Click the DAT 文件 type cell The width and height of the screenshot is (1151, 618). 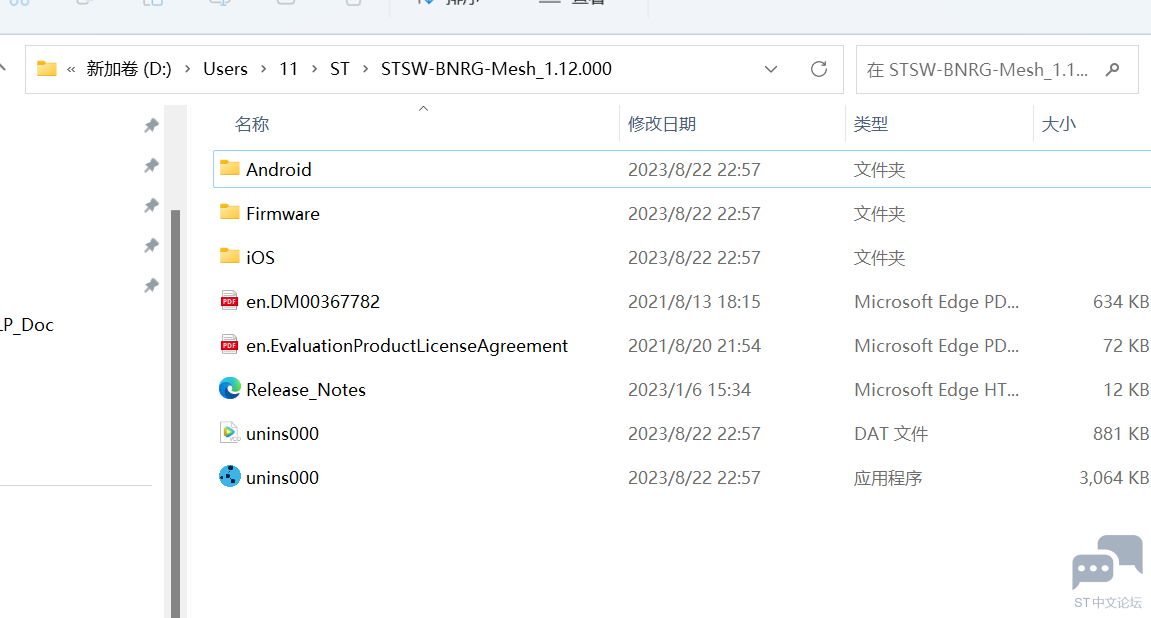point(890,434)
